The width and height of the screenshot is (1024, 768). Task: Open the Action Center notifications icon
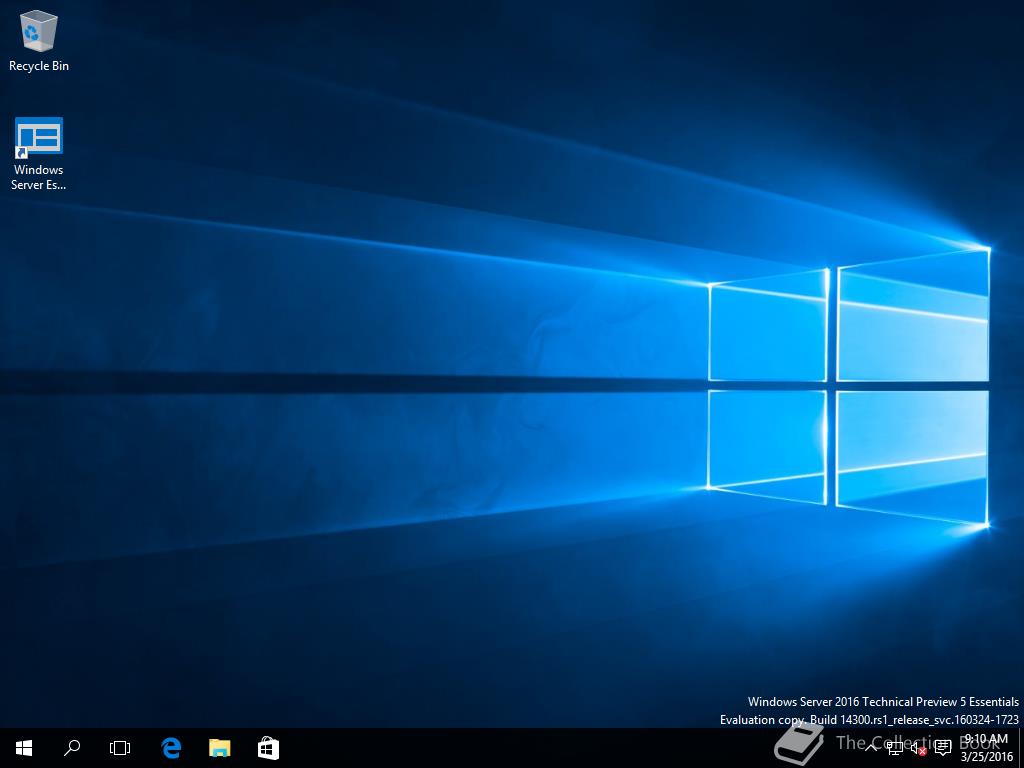[x=943, y=748]
